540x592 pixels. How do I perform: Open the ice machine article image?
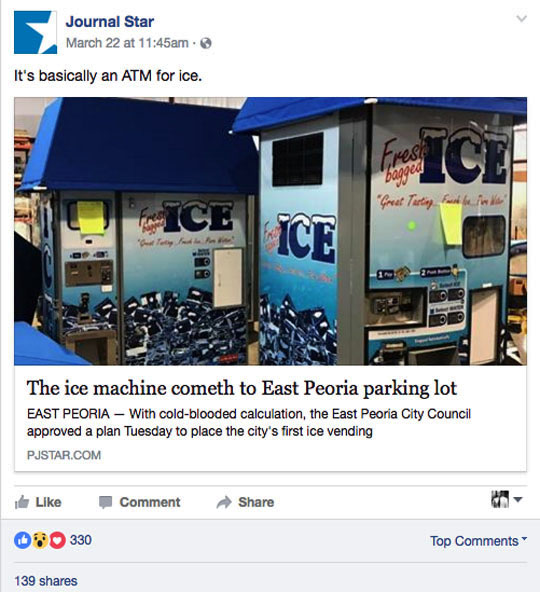click(270, 231)
